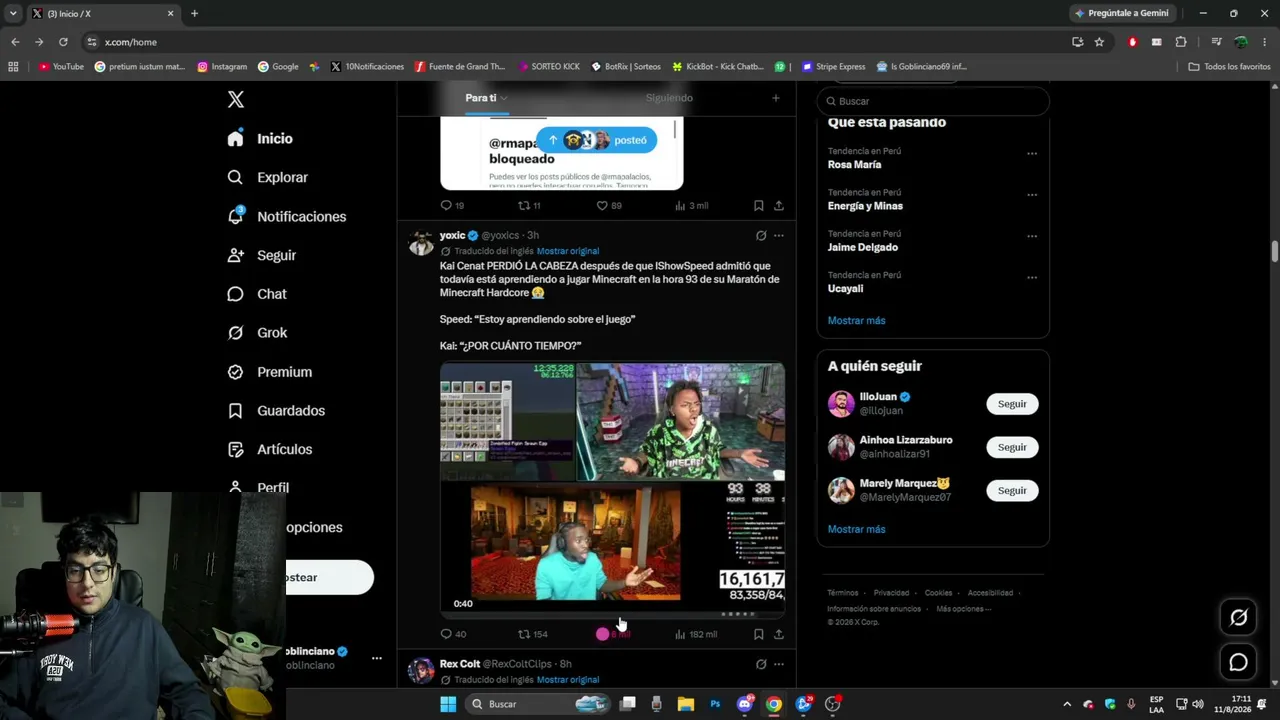Like yoxic's Kai Cenat post

pos(613,634)
